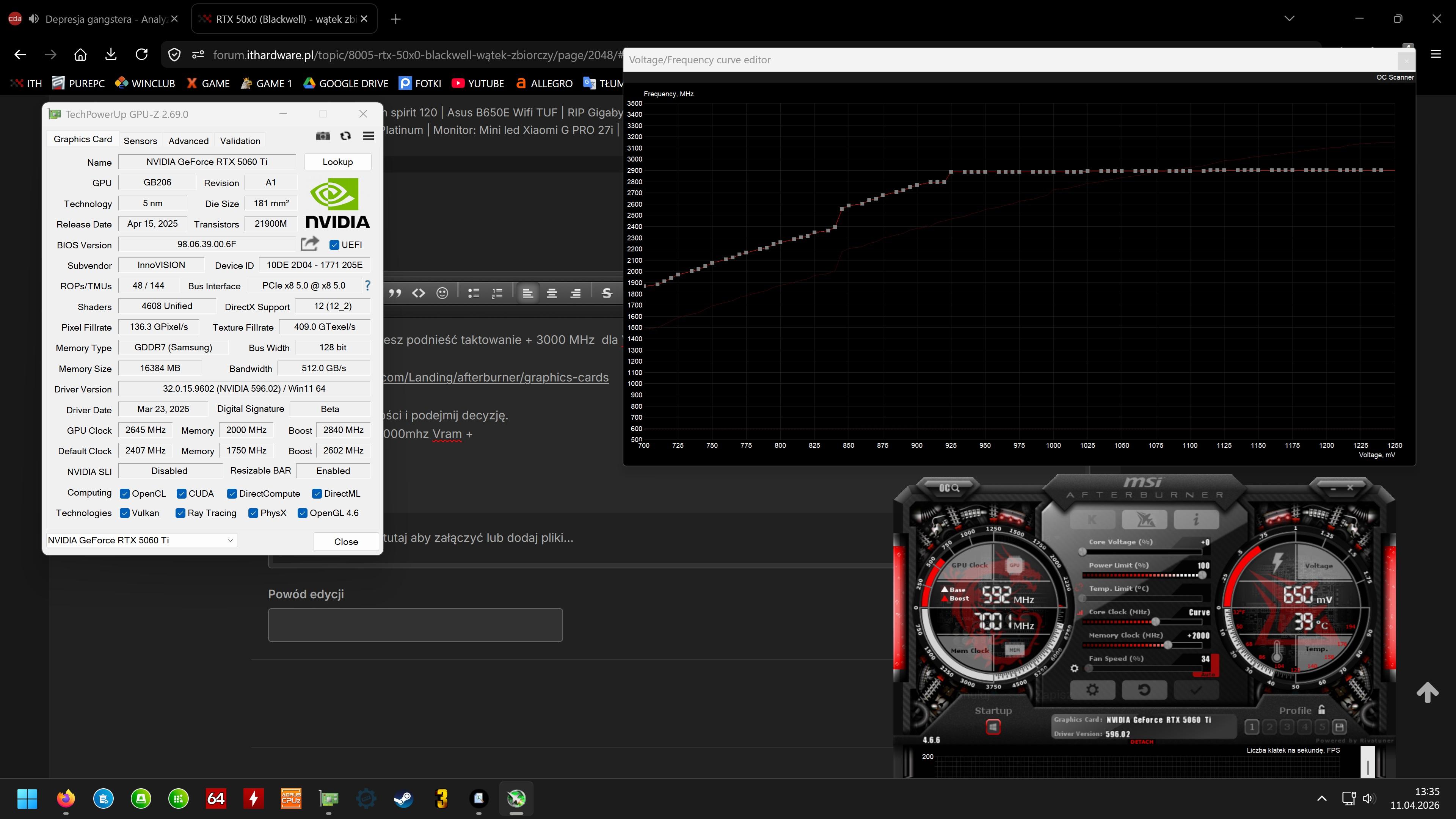Open Firefox tab list chevron
Viewport: 1456px width, 819px height.
[1289, 19]
